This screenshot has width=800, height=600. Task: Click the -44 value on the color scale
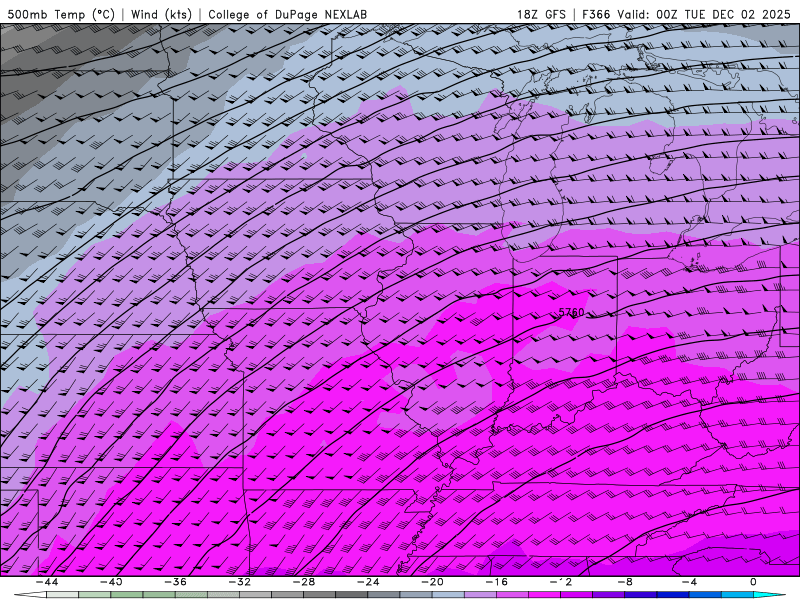[x=46, y=582]
